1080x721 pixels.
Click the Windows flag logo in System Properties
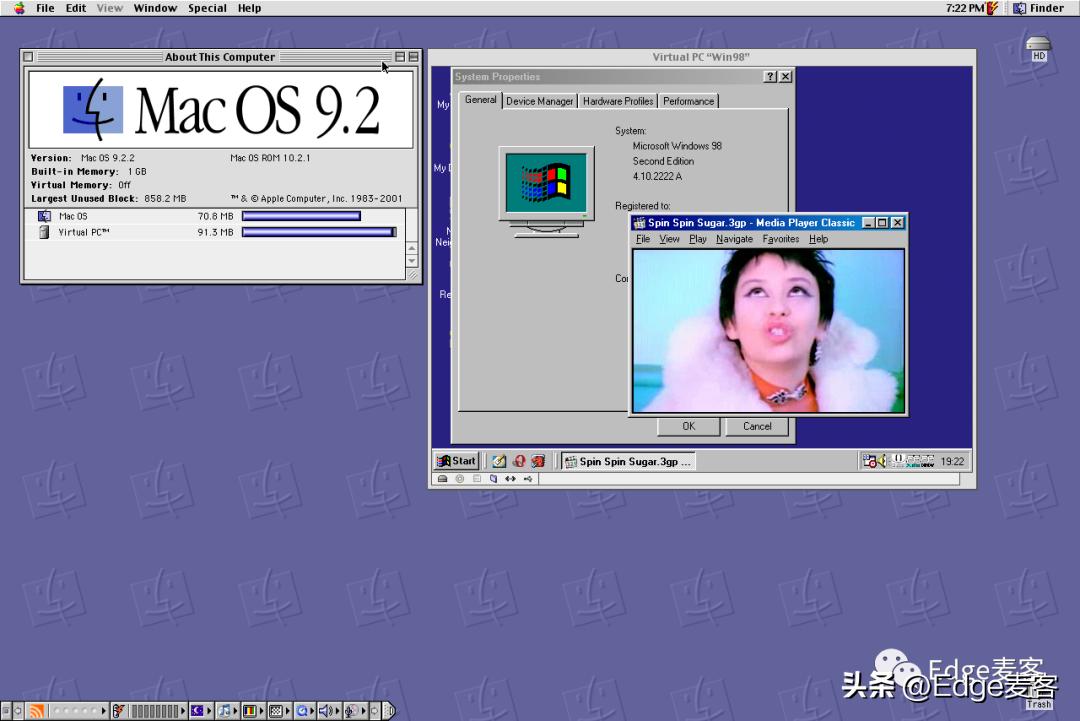[546, 180]
